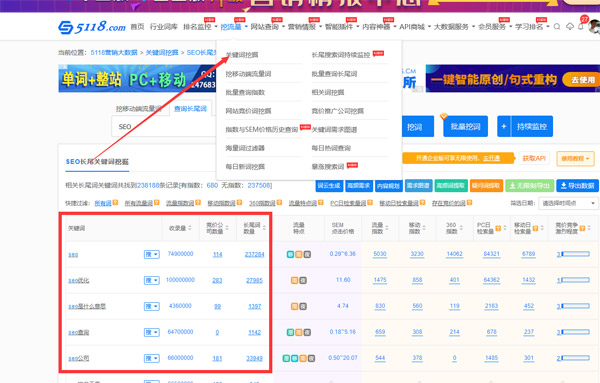Select 海量词过滤器 in the dropdown menu
600x383 pixels.
click(245, 148)
